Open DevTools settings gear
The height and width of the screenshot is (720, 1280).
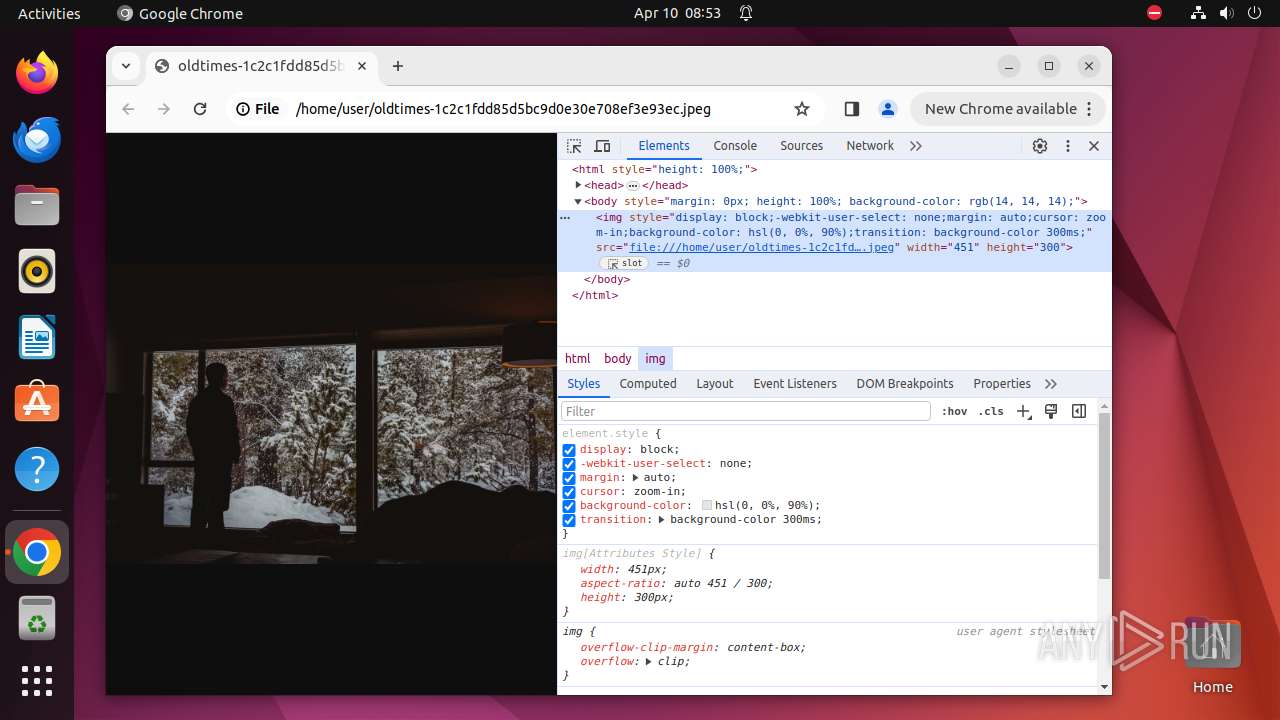tap(1040, 146)
